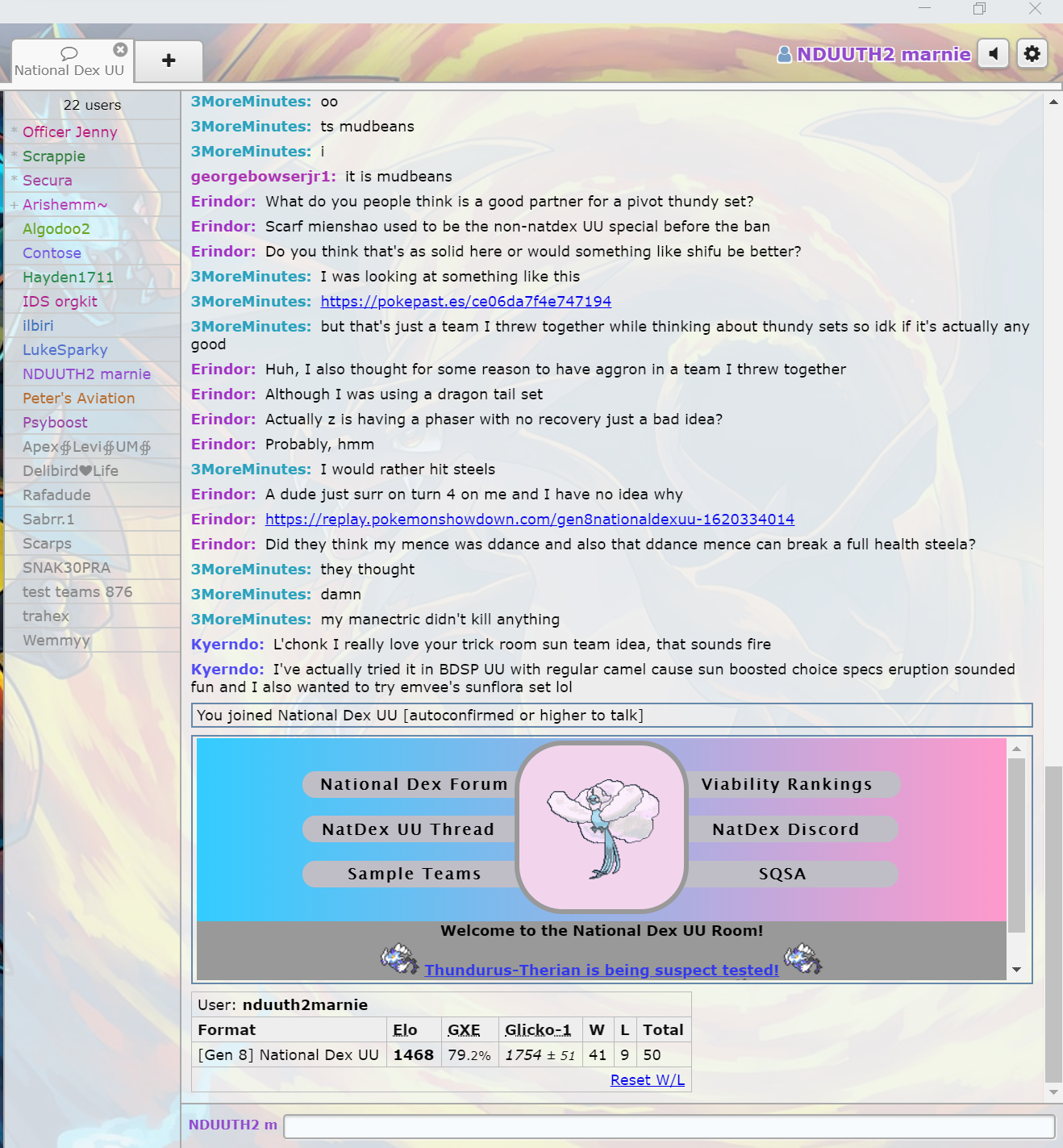Screen dimensions: 1063x1148
Task: Click the Reset W/L link
Action: pos(647,1080)
